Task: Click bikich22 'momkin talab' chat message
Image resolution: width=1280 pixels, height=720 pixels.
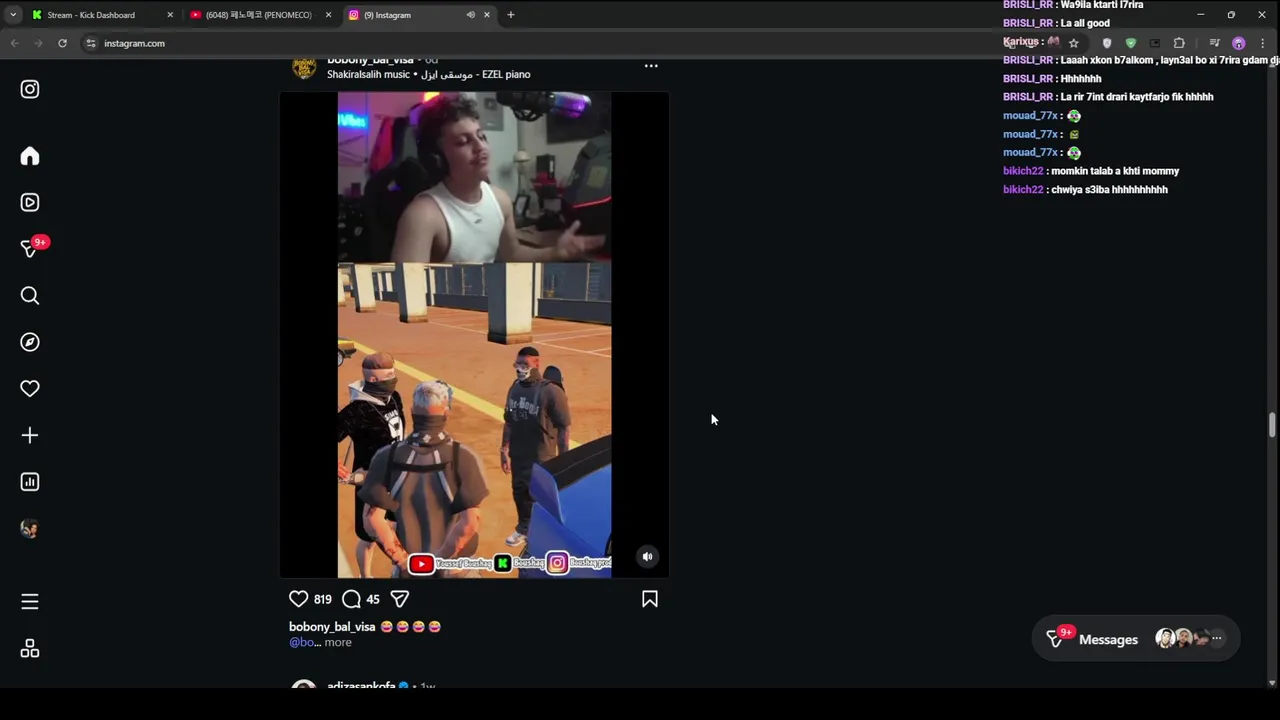Action: (1091, 171)
